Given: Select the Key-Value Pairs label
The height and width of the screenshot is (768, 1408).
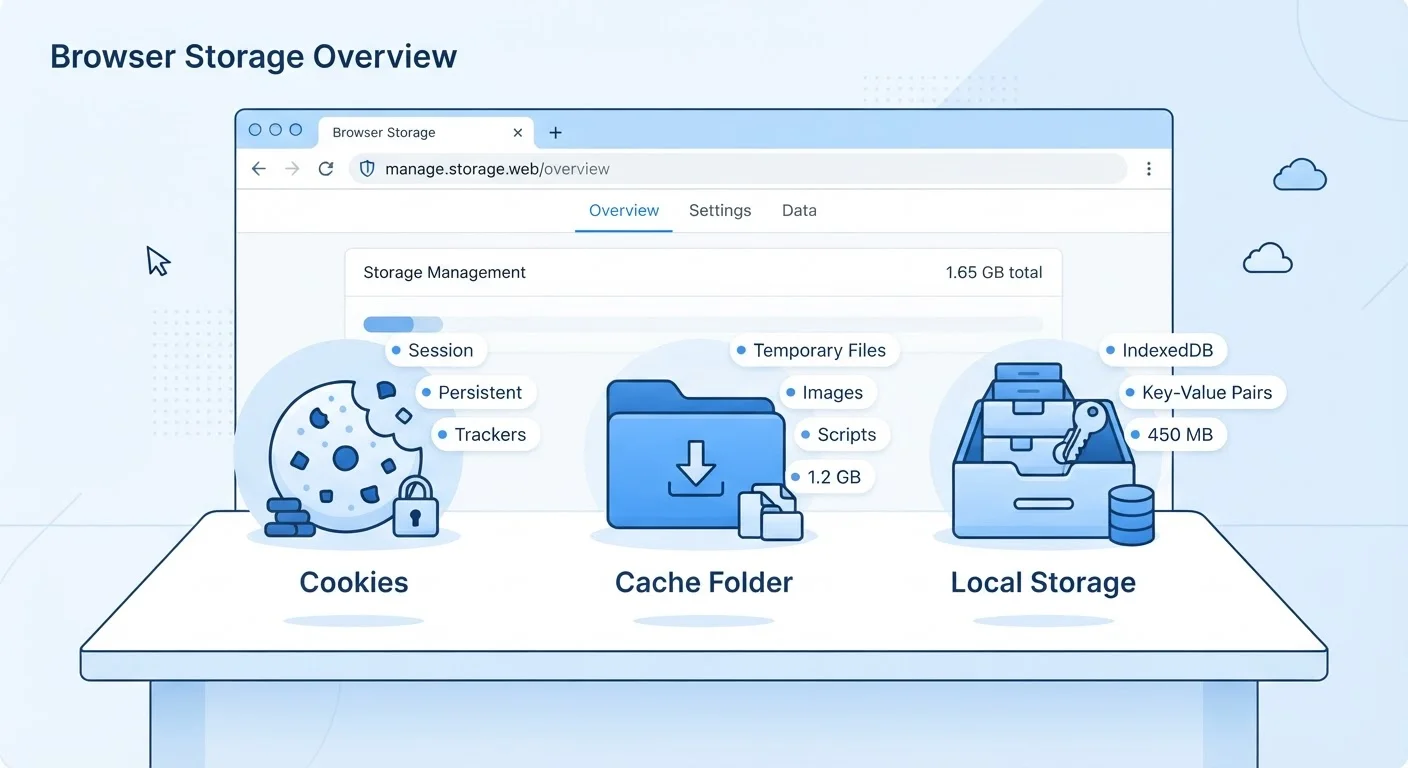Looking at the screenshot, I should click(x=1202, y=393).
